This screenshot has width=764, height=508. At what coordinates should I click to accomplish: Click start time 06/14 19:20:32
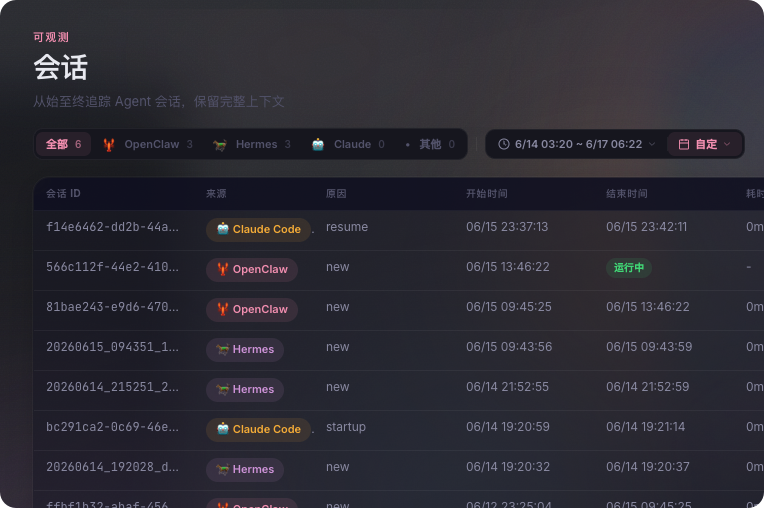(508, 467)
